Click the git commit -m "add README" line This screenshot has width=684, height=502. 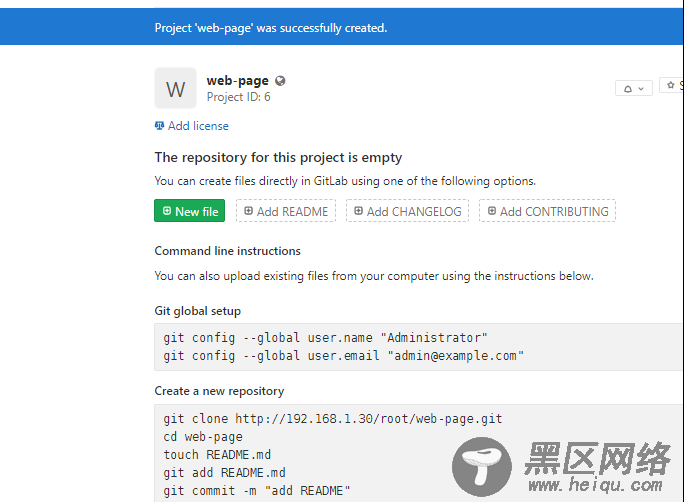point(257,491)
